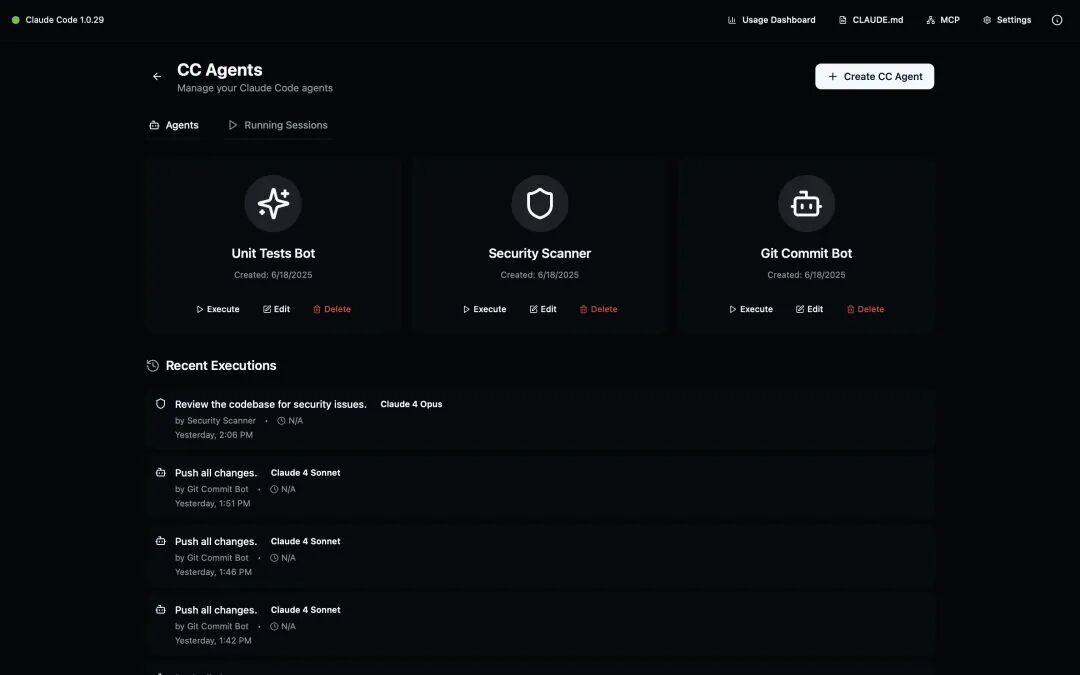Click the back arrow beside CC Agents
This screenshot has height=675, width=1080.
click(x=156, y=75)
